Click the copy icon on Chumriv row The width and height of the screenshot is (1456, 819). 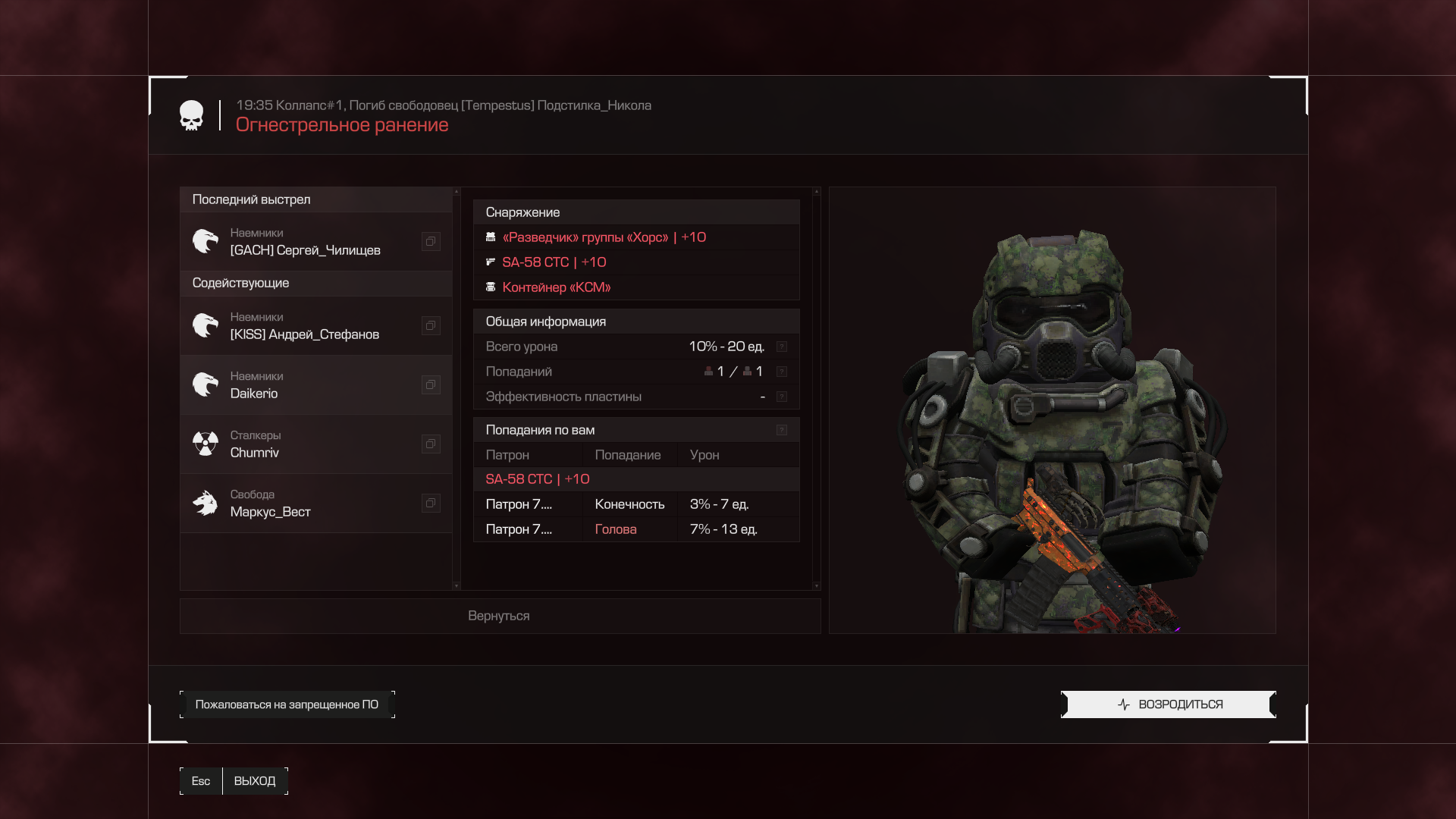(431, 444)
